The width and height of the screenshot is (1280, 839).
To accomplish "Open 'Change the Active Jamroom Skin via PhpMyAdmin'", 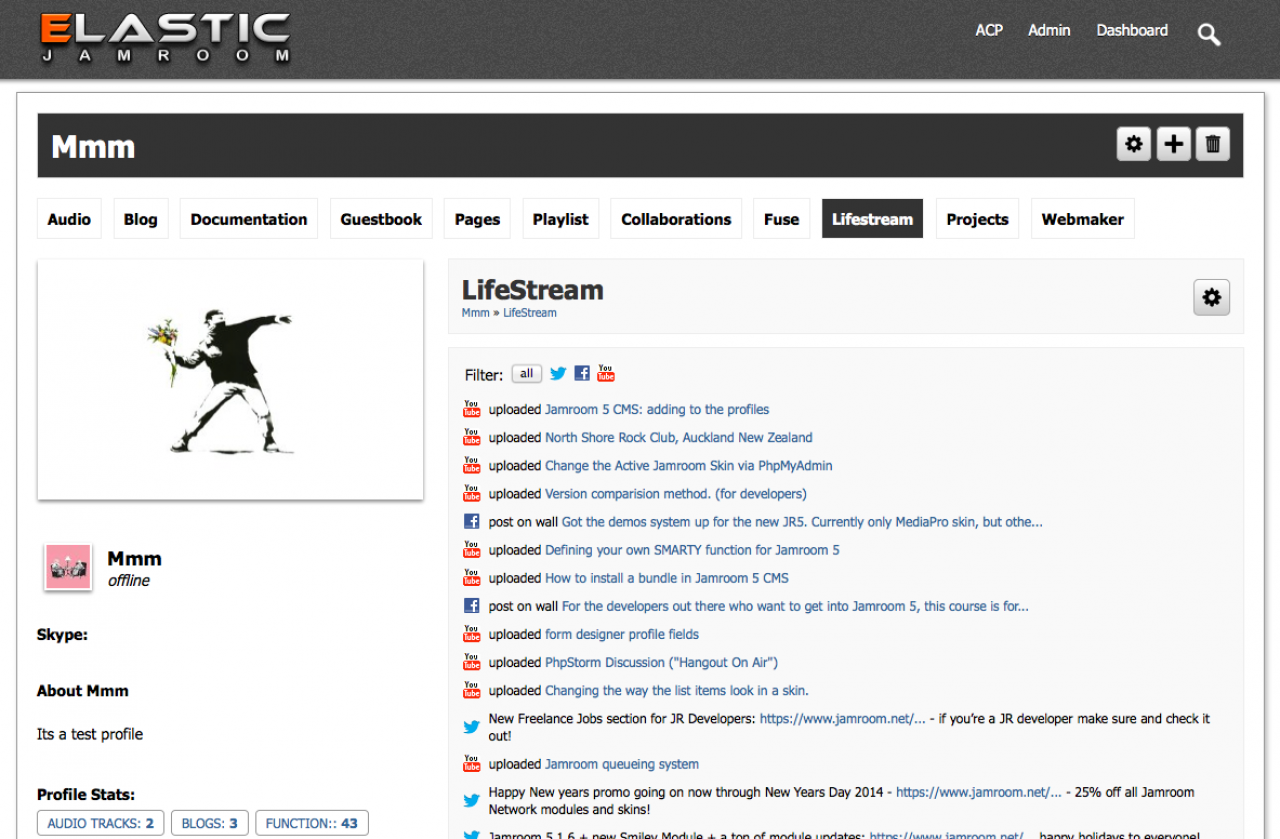I will [x=689, y=465].
